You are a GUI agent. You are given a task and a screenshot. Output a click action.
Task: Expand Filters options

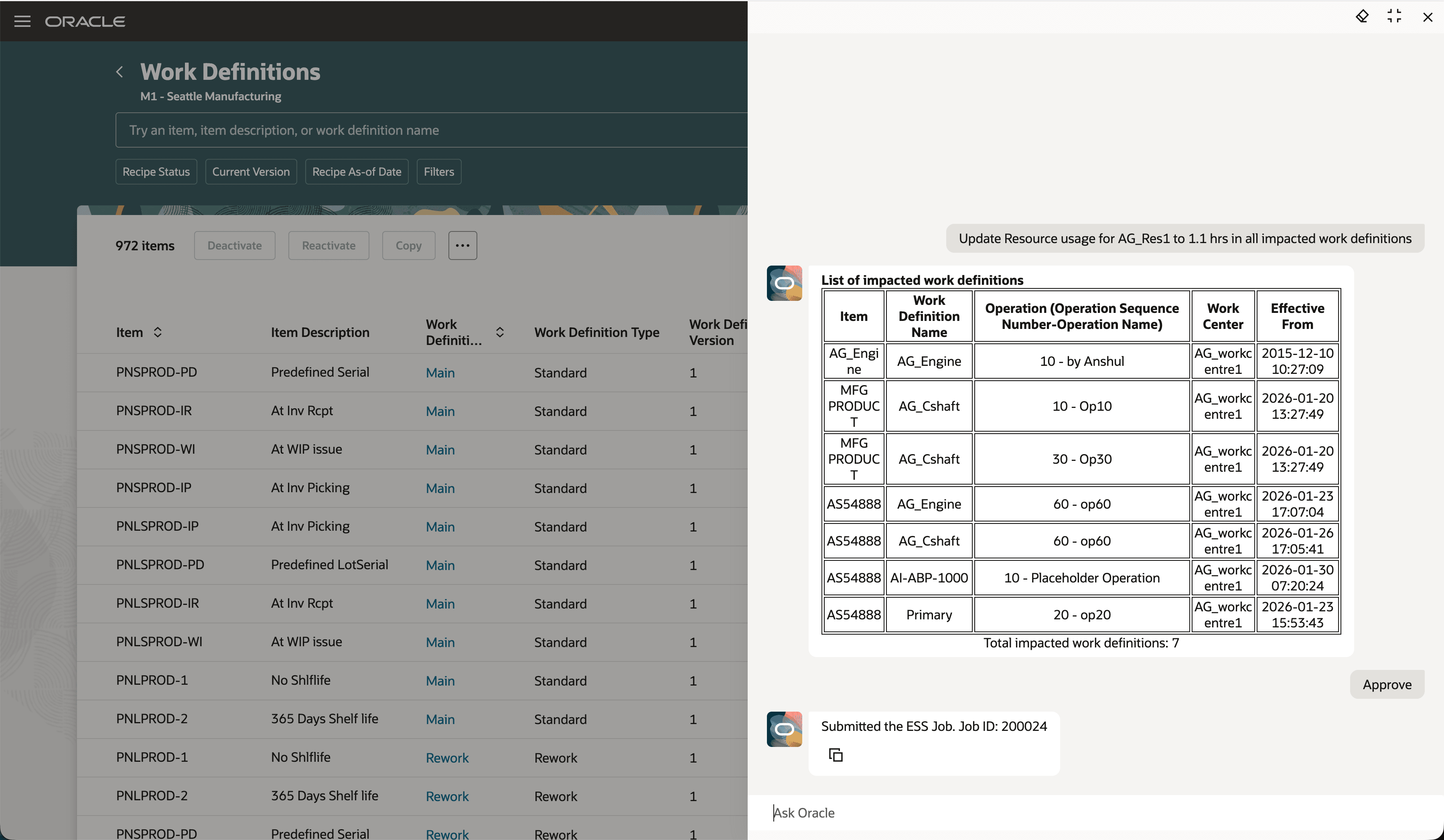(x=438, y=171)
